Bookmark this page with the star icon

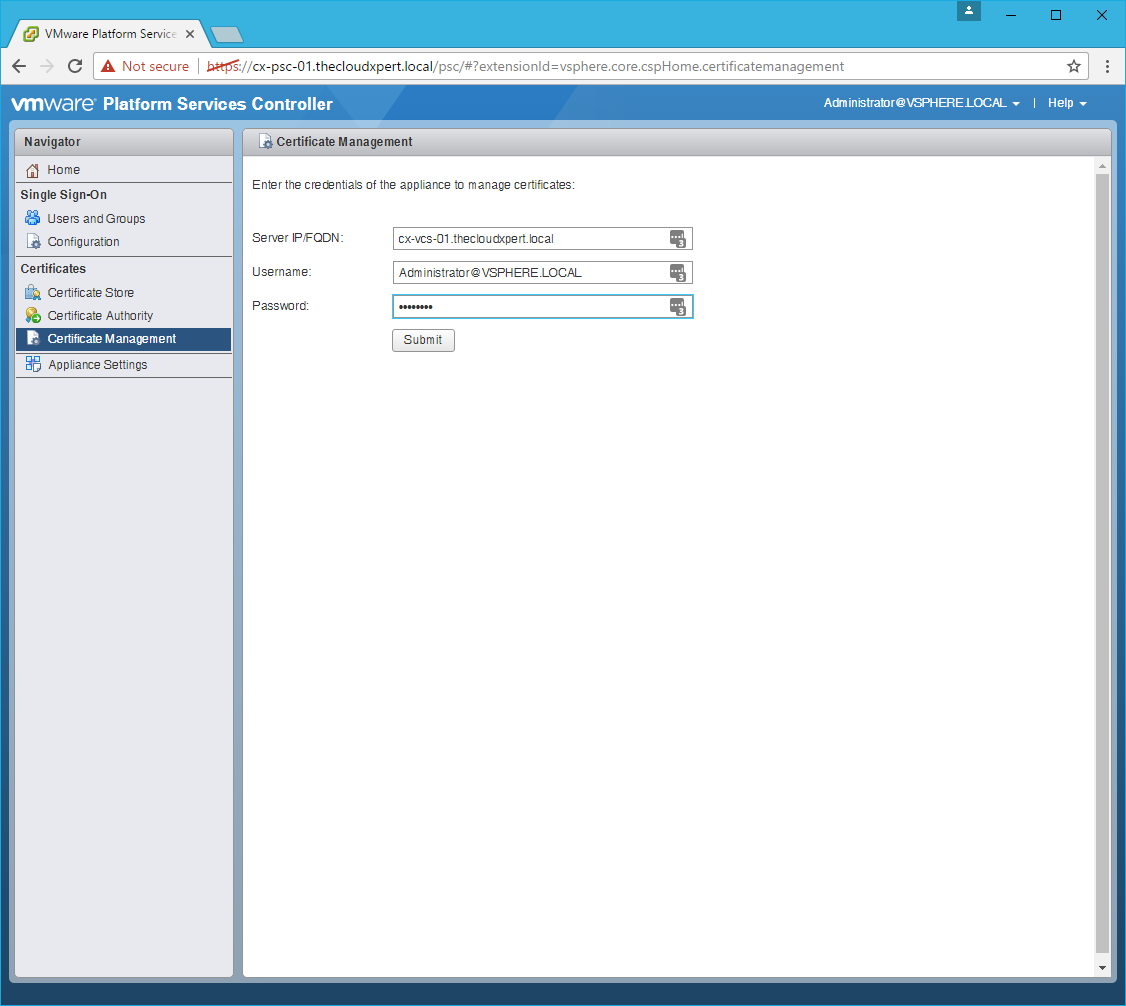click(x=1073, y=66)
